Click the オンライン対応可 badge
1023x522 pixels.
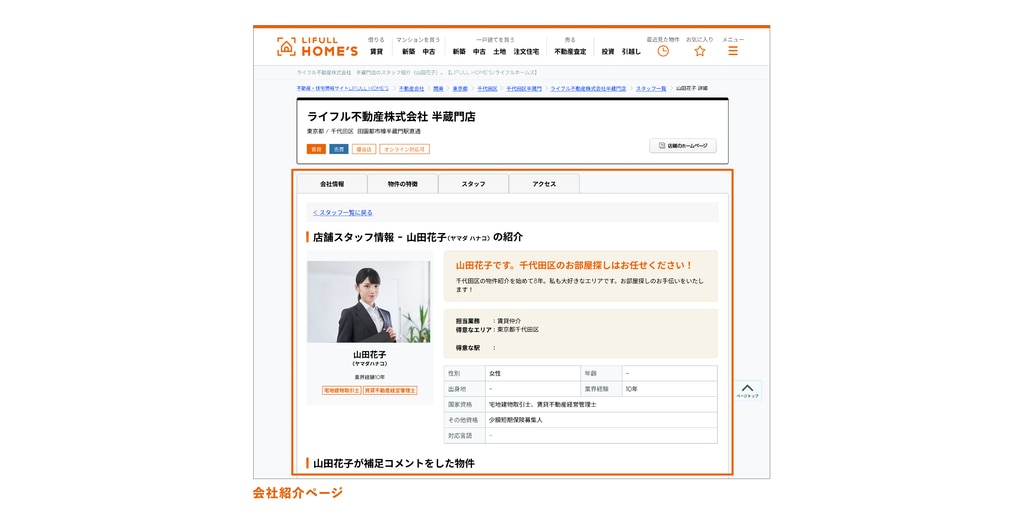click(x=405, y=149)
